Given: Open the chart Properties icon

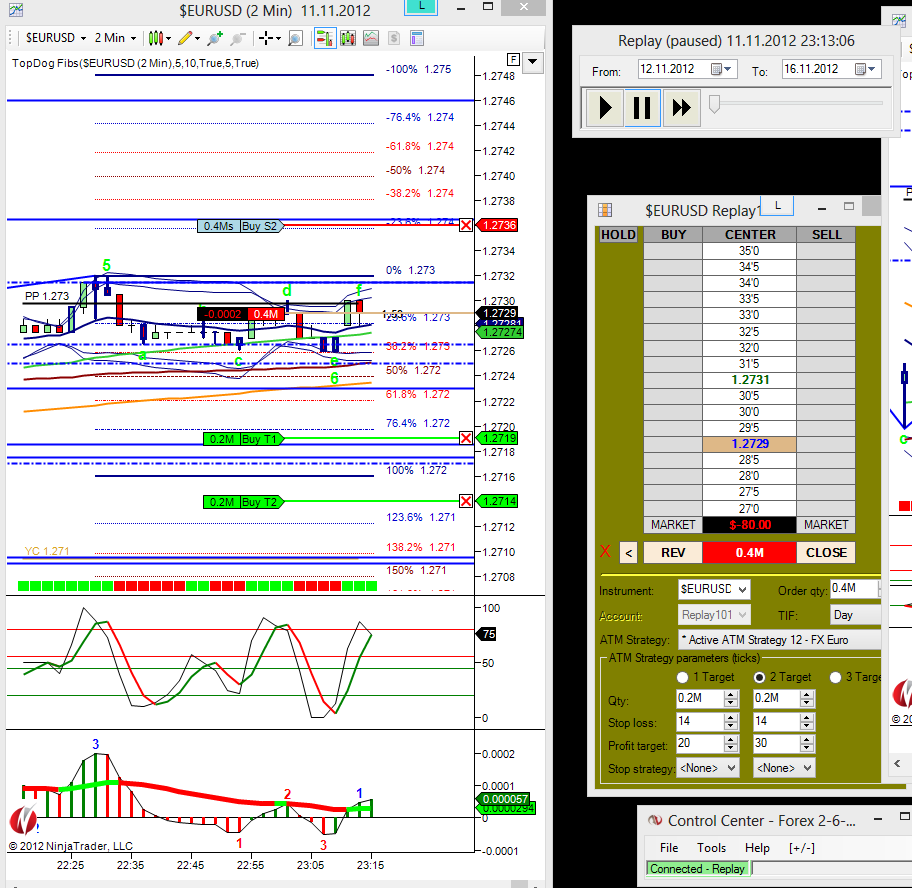Looking at the screenshot, I should click(x=416, y=38).
